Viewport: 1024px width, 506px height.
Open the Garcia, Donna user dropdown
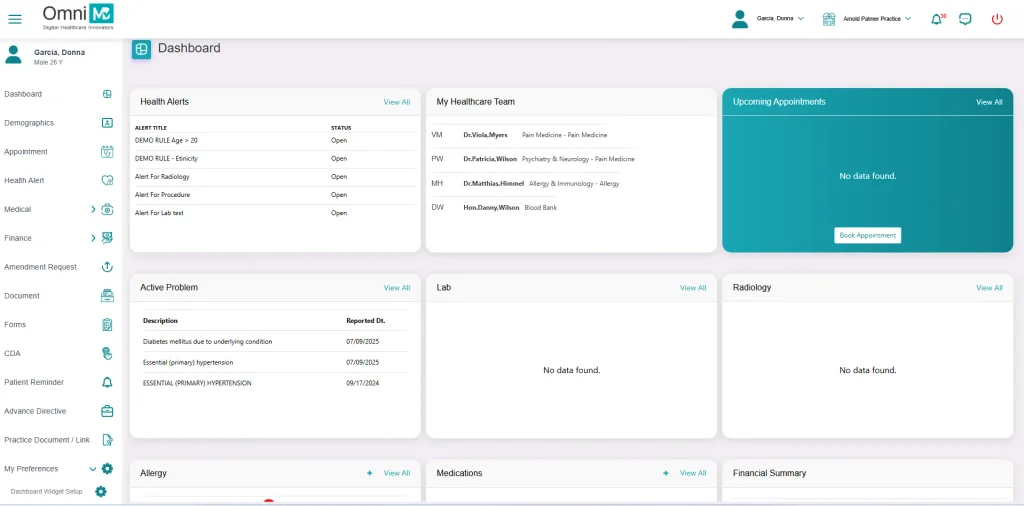click(780, 19)
